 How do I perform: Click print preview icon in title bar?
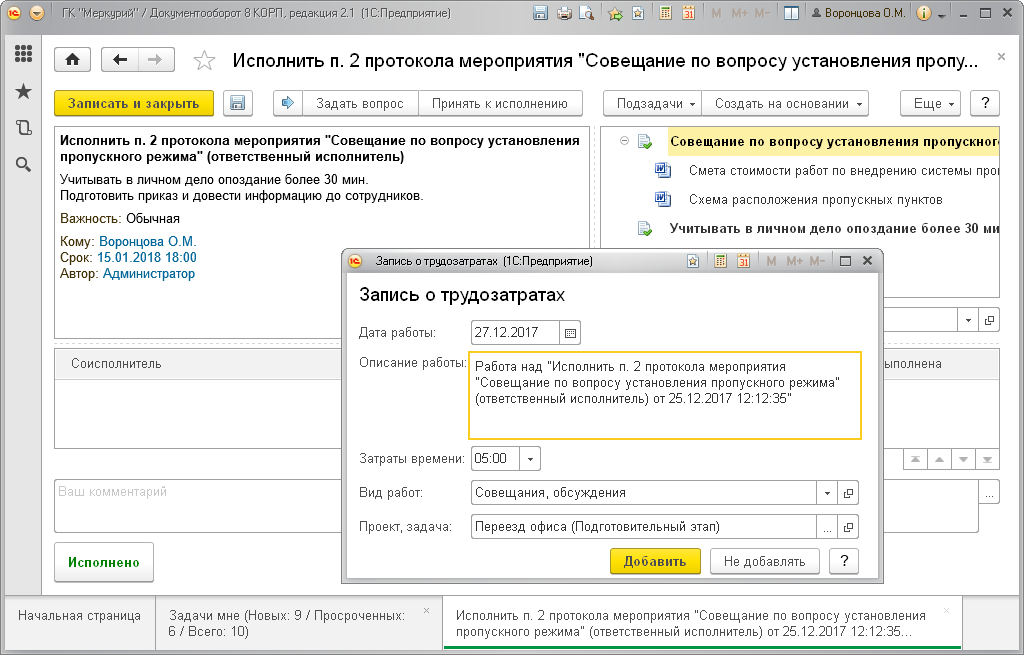(586, 13)
